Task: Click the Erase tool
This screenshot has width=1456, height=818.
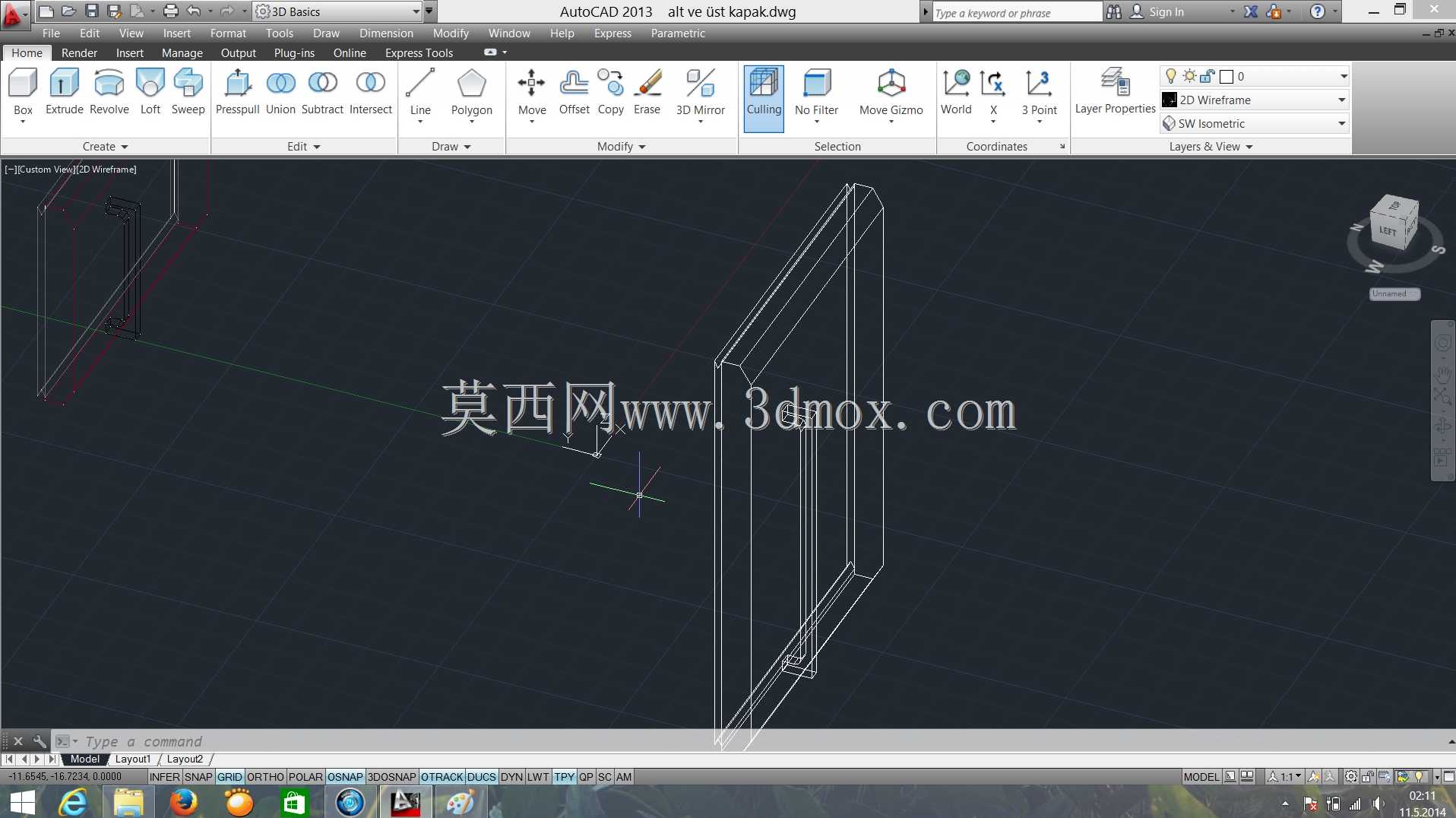Action: click(647, 93)
